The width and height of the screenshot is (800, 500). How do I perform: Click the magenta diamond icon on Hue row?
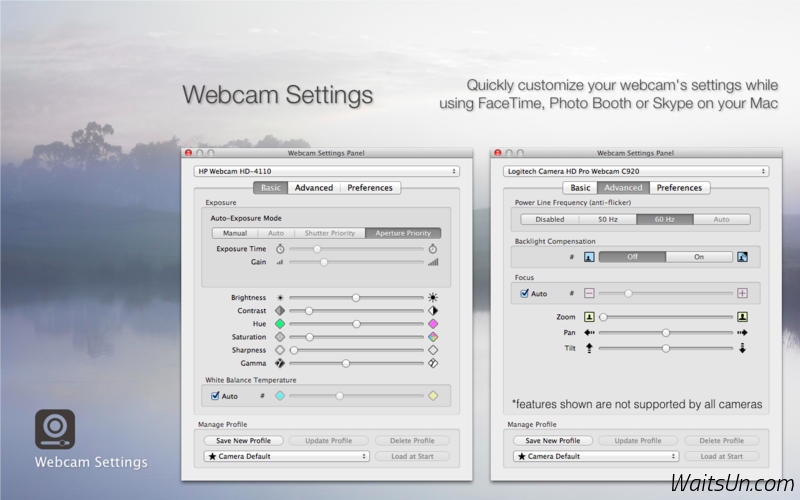433,324
